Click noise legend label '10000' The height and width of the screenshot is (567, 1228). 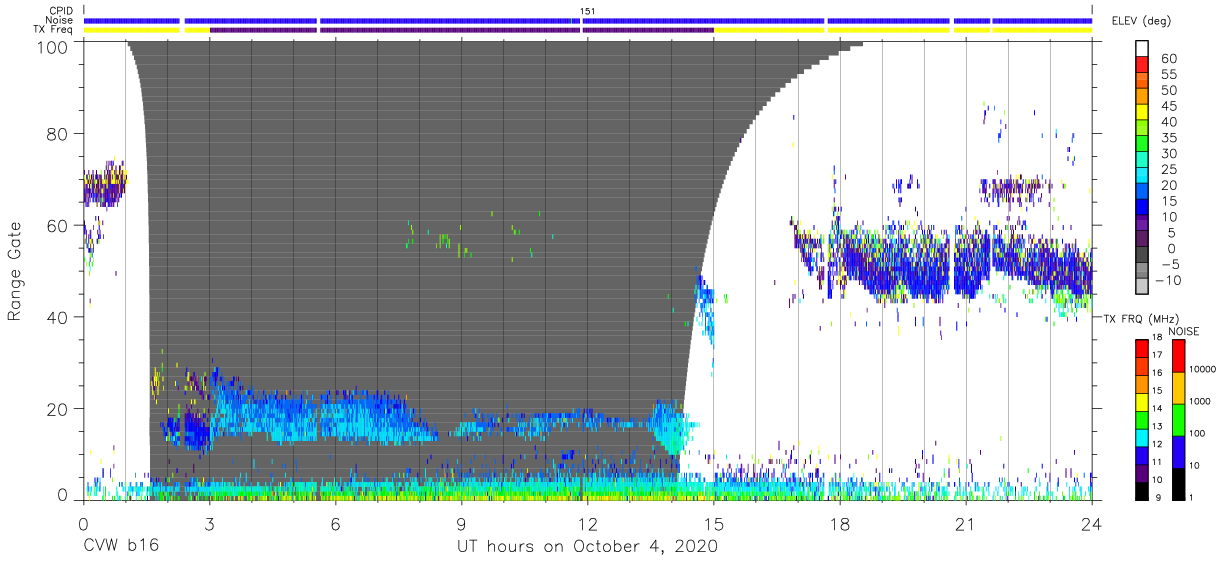pyautogui.click(x=1203, y=370)
